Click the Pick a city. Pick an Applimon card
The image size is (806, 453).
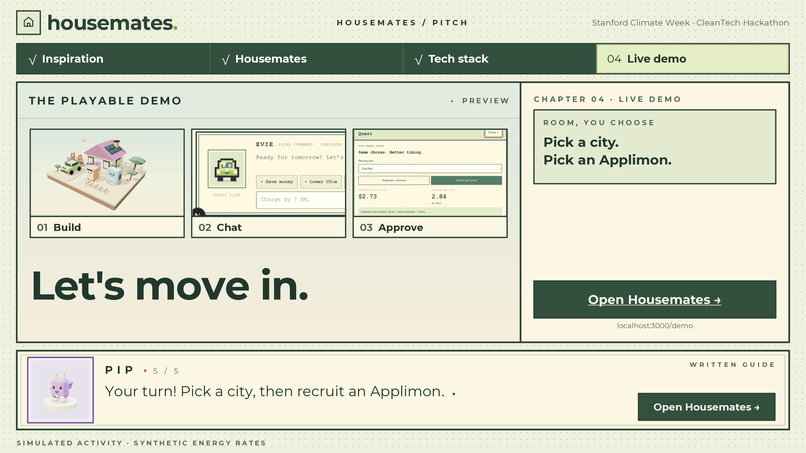click(x=654, y=147)
